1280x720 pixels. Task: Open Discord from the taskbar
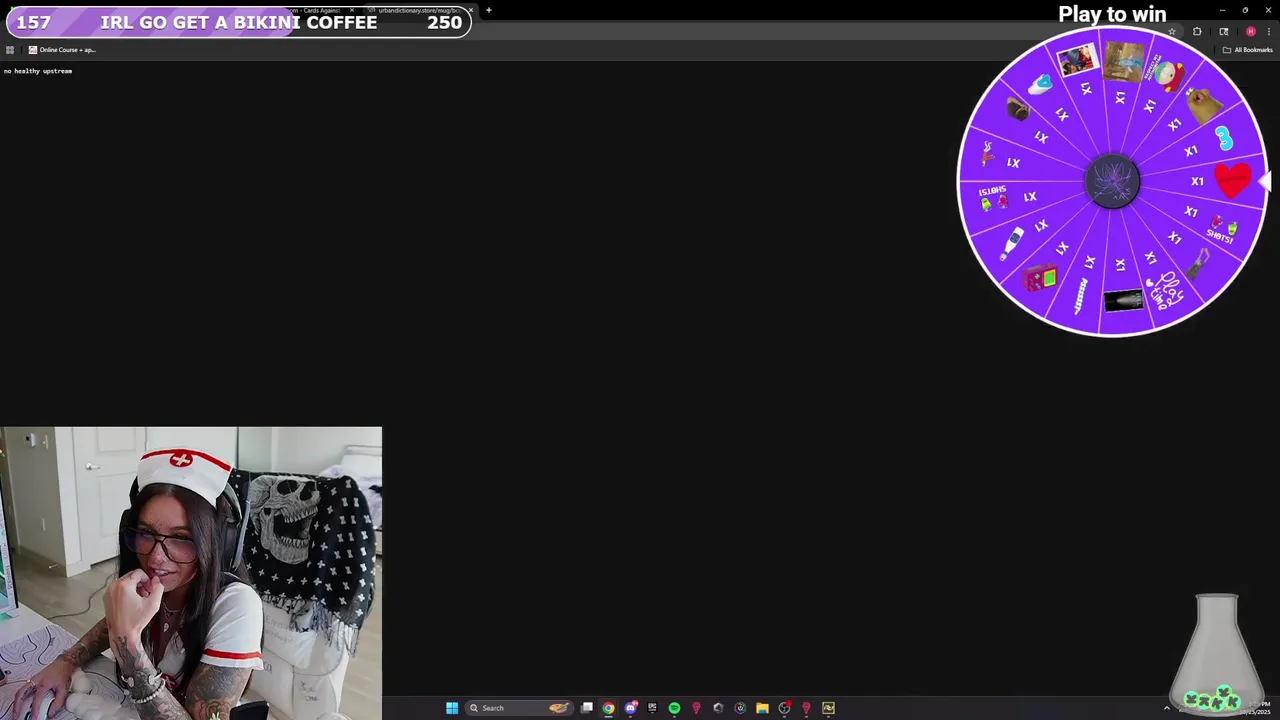tap(631, 708)
